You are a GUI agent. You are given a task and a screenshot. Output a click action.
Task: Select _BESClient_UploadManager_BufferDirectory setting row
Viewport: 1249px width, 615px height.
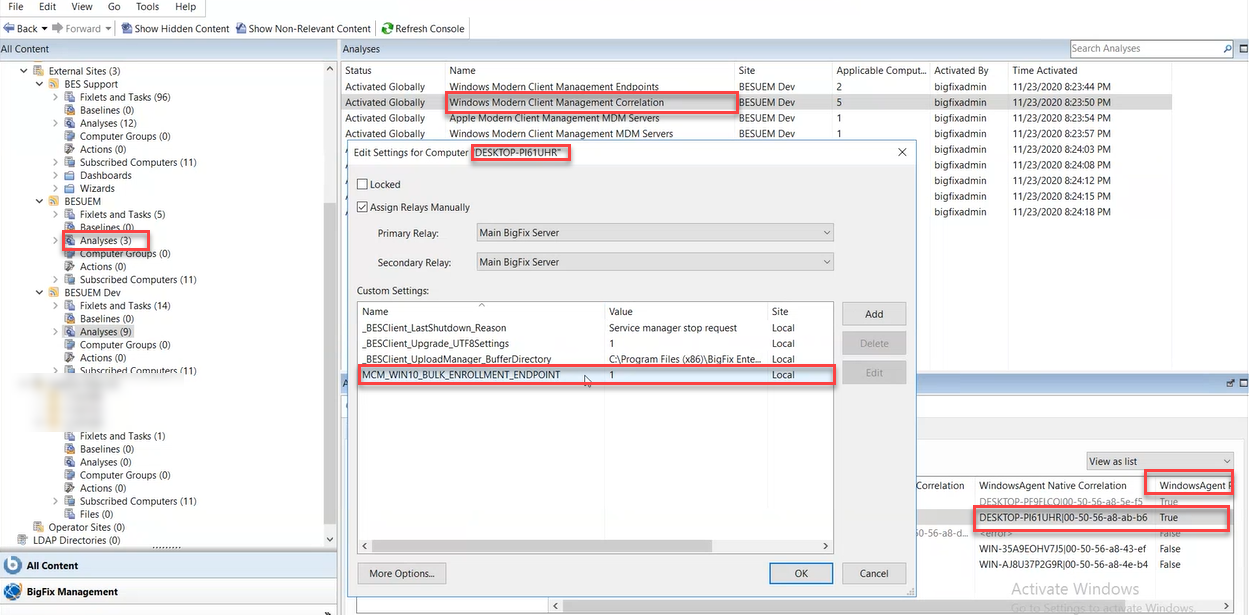tap(595, 359)
